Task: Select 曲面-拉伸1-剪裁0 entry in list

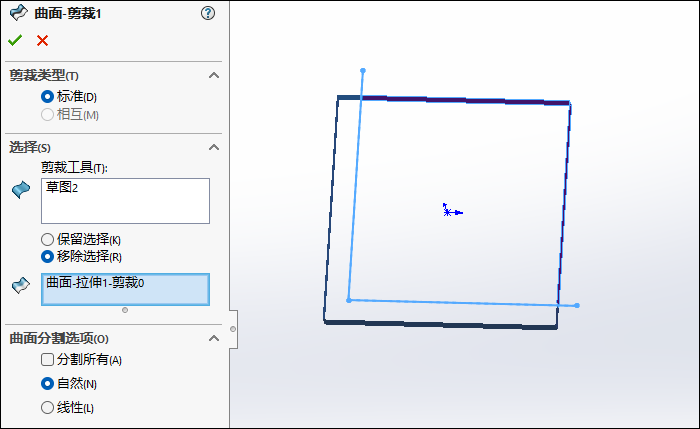Action: (x=95, y=283)
